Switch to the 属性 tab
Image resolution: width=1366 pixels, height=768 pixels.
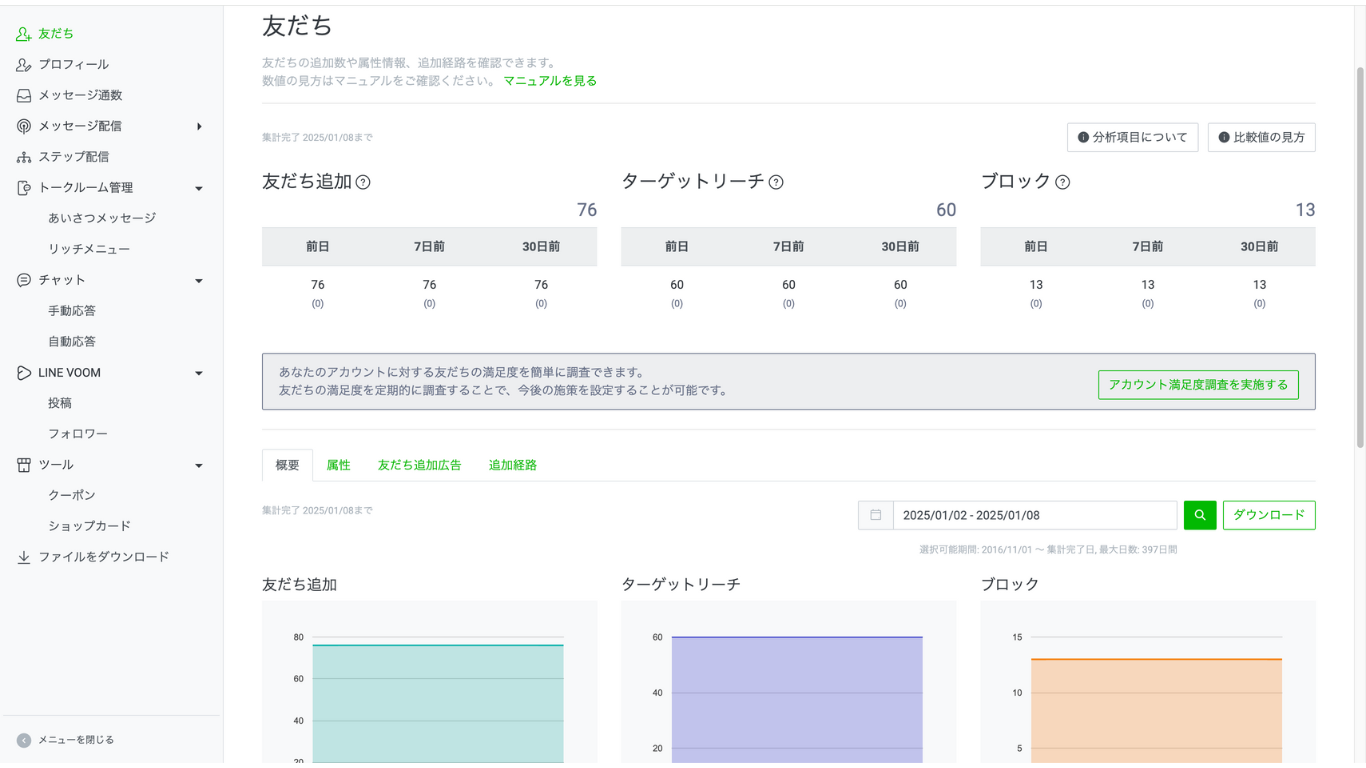coord(338,465)
